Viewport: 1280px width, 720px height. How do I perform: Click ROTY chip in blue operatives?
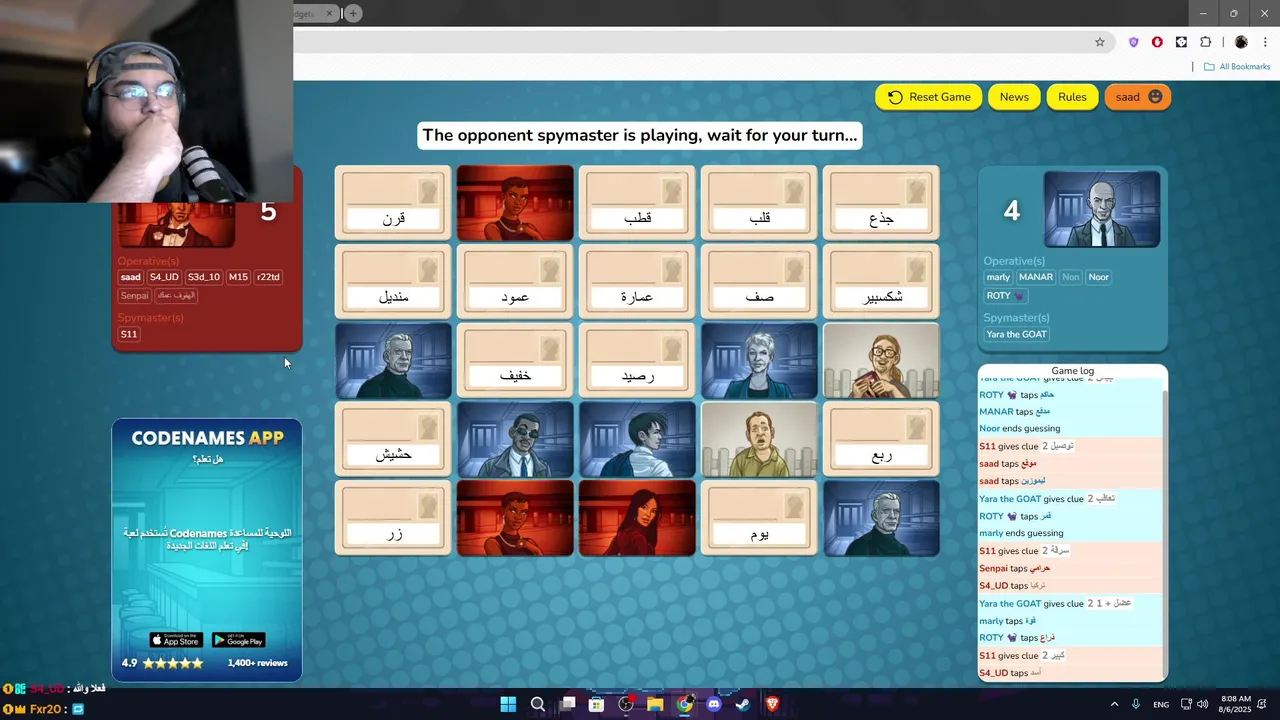[1006, 296]
